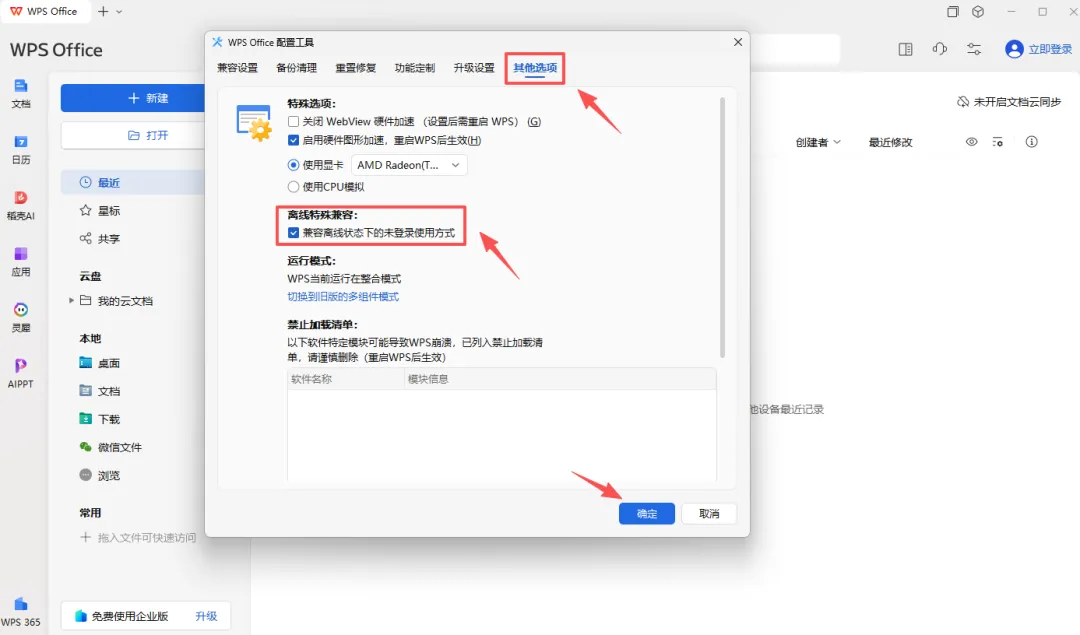
Task: Click the WPS Office home tab
Action: [43, 12]
